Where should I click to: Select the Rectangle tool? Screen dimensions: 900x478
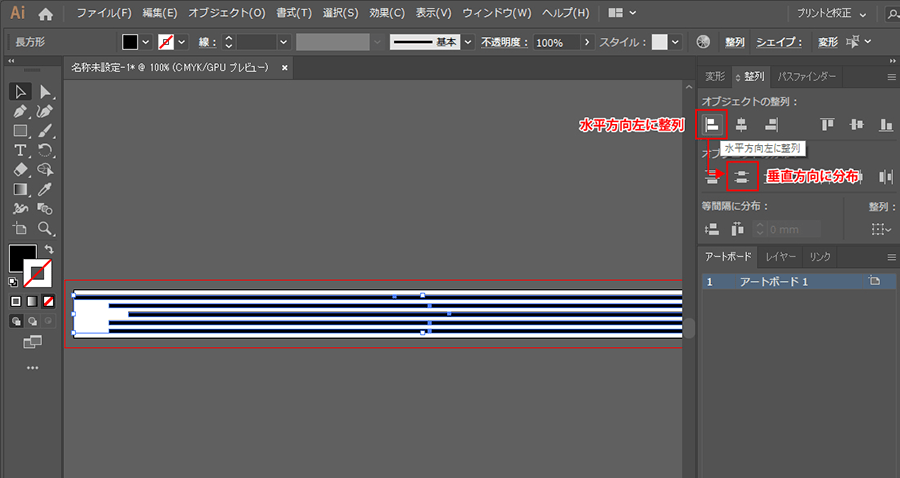point(20,131)
